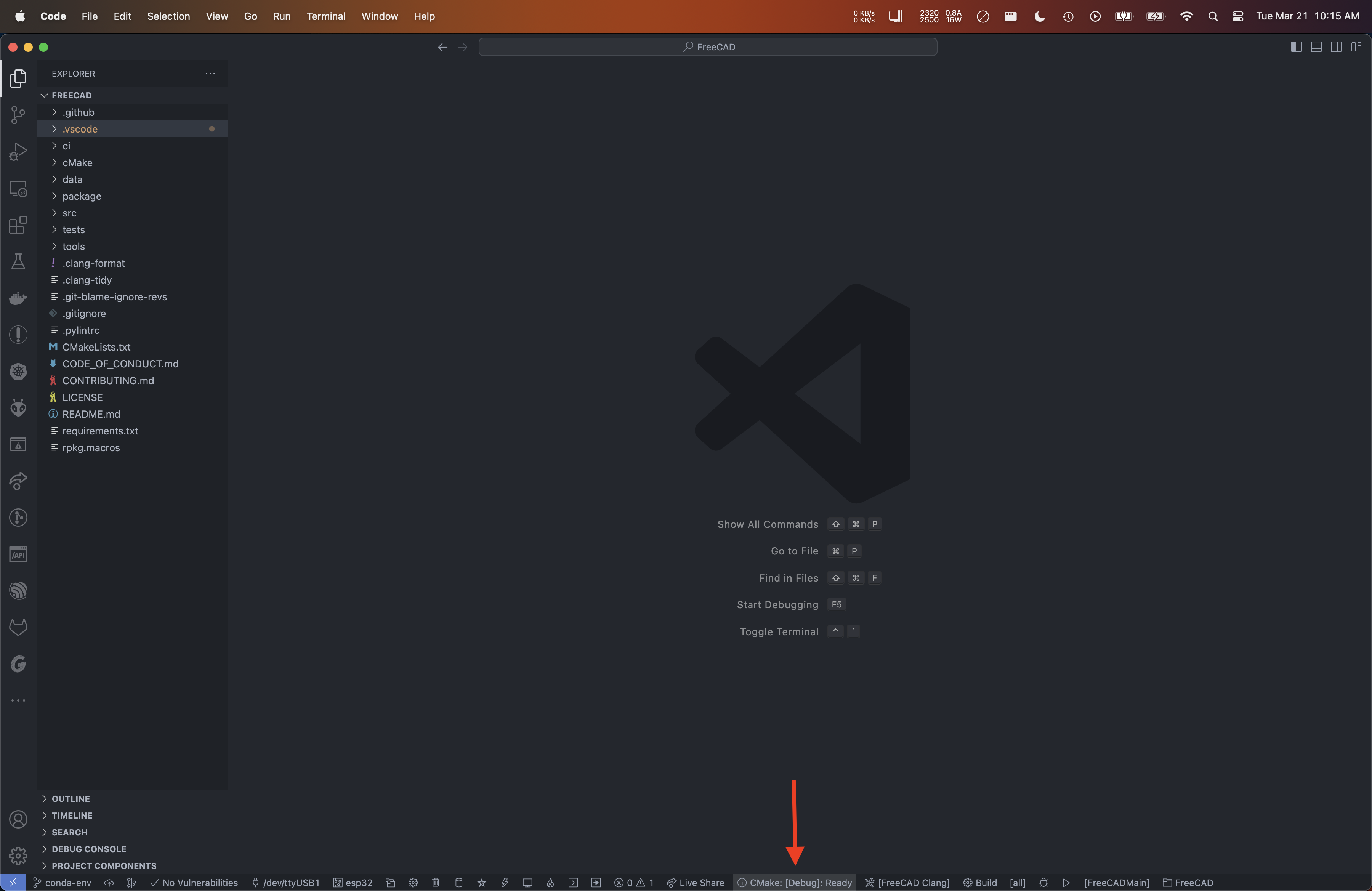
Task: Click the FreeCAD workspace name in title bar
Action: click(x=717, y=47)
